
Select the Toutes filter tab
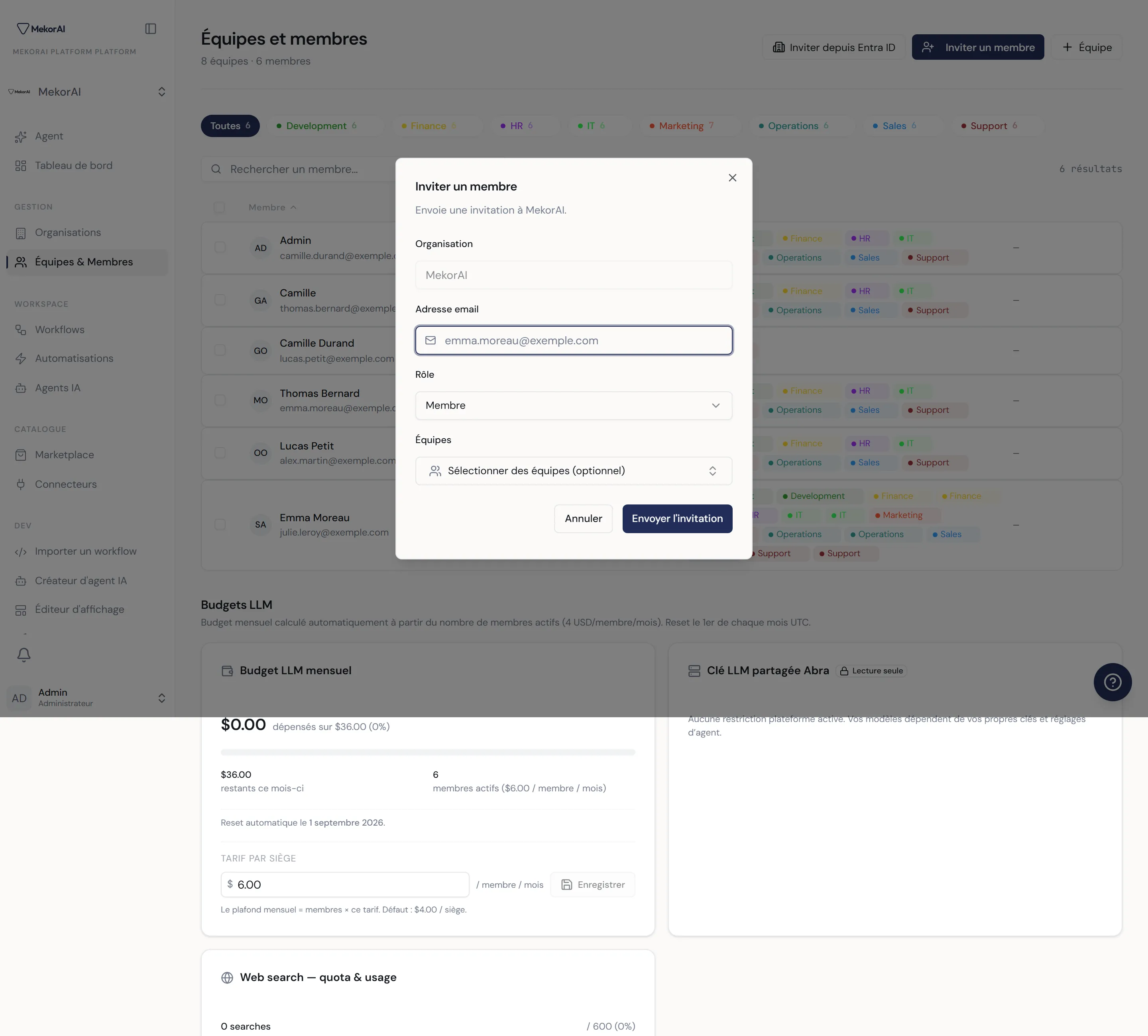coord(230,126)
